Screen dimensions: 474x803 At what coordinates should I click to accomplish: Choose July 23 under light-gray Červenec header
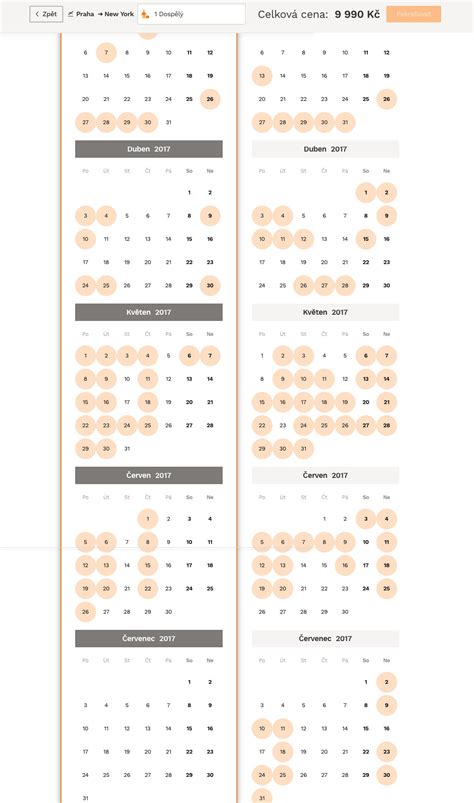386,752
